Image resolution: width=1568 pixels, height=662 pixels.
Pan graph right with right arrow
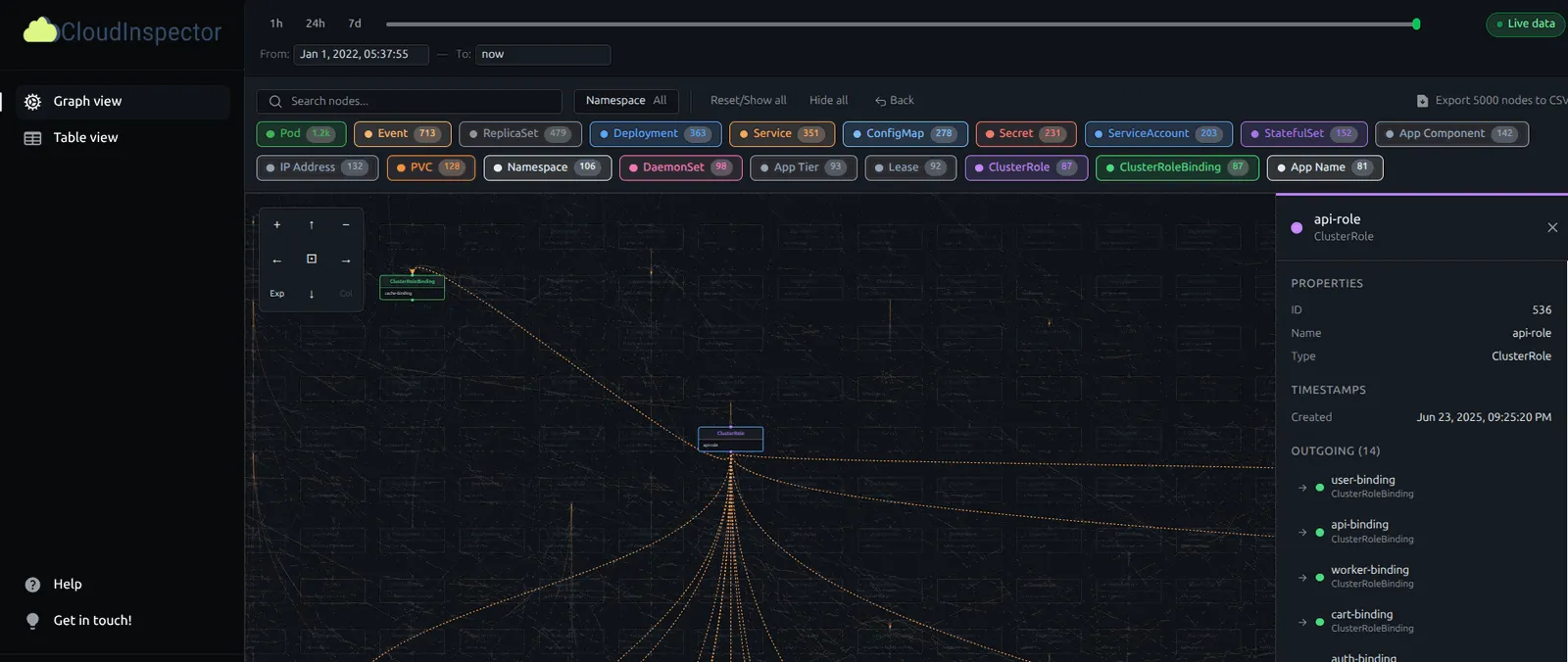point(346,260)
